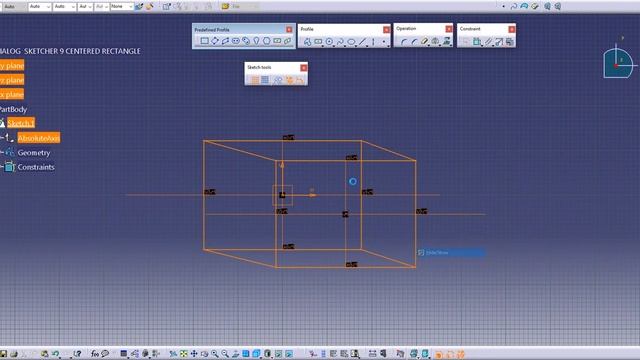Open the second Auto dropdown in top toolbar
Image resolution: width=640 pixels, height=360 pixels.
tap(64, 7)
